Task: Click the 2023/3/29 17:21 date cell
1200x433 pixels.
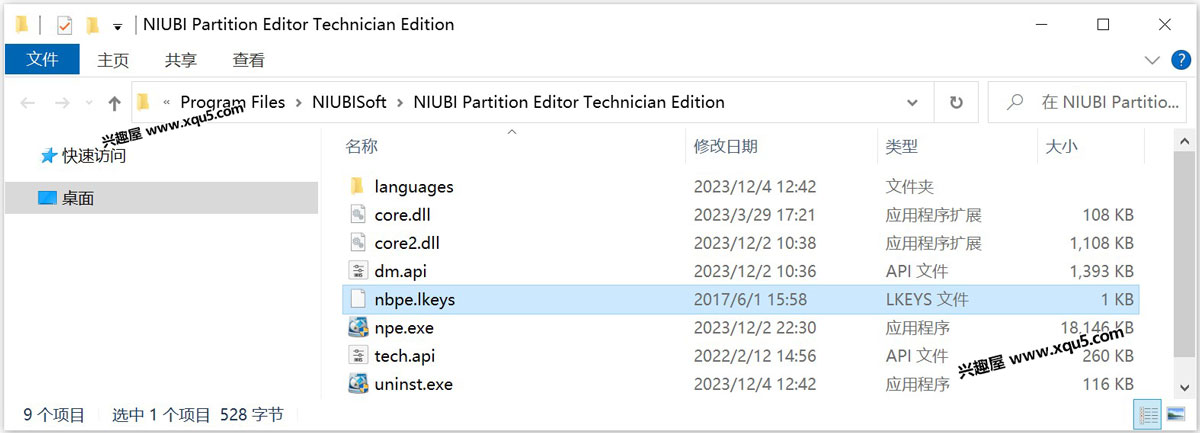Action: [755, 214]
